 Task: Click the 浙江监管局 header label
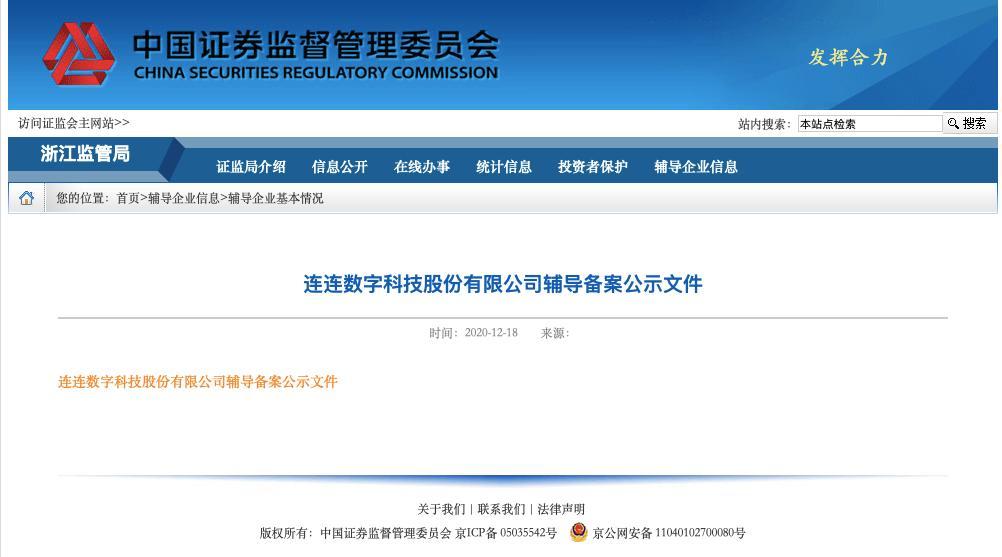point(85,153)
